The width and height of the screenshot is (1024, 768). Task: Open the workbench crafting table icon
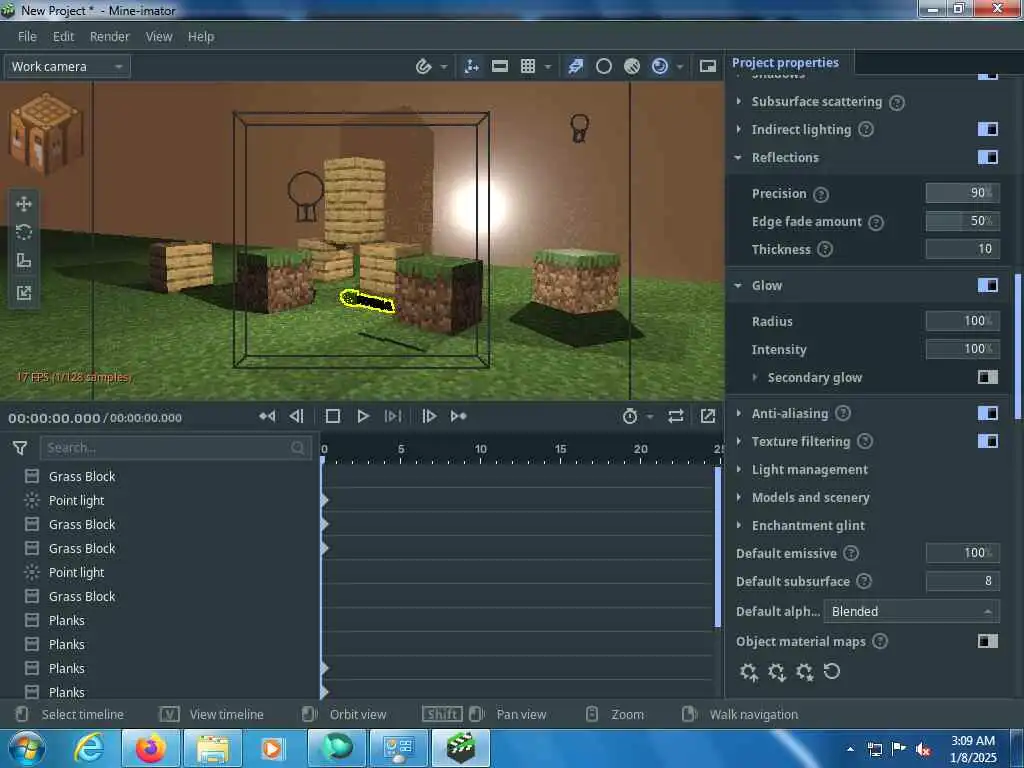click(46, 134)
